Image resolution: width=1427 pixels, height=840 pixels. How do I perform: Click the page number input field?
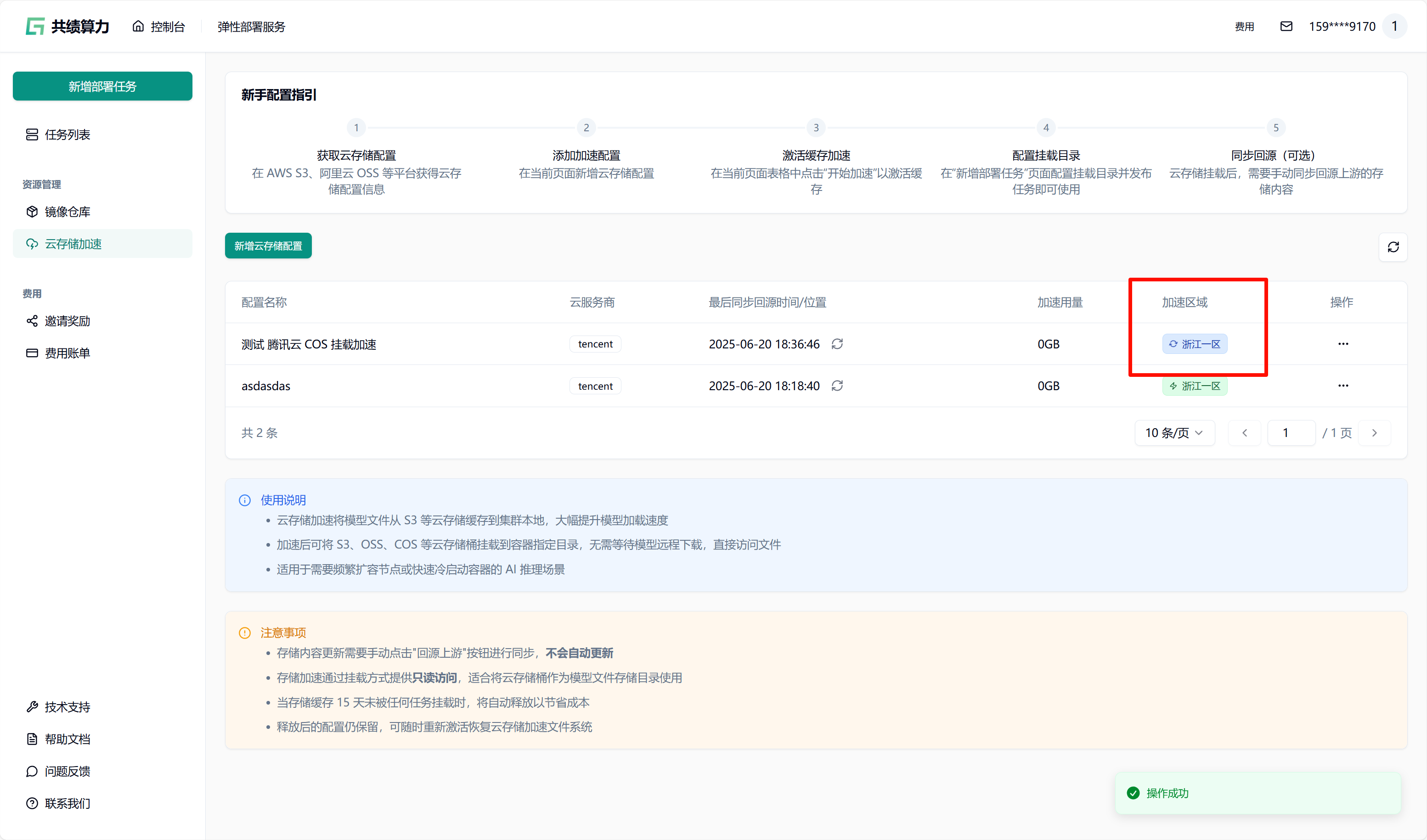(1291, 432)
